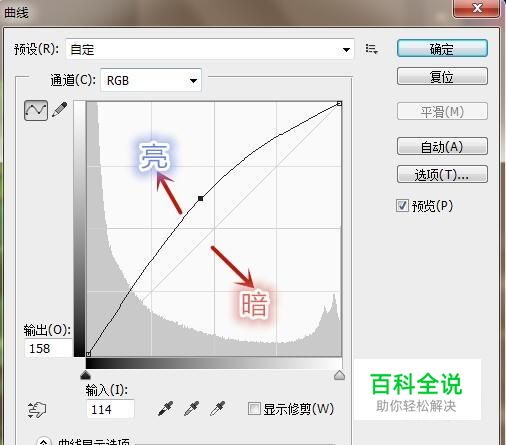Screen dimensions: 506x445
Task: Click the 平滑(M) smooth button
Action: click(442, 111)
